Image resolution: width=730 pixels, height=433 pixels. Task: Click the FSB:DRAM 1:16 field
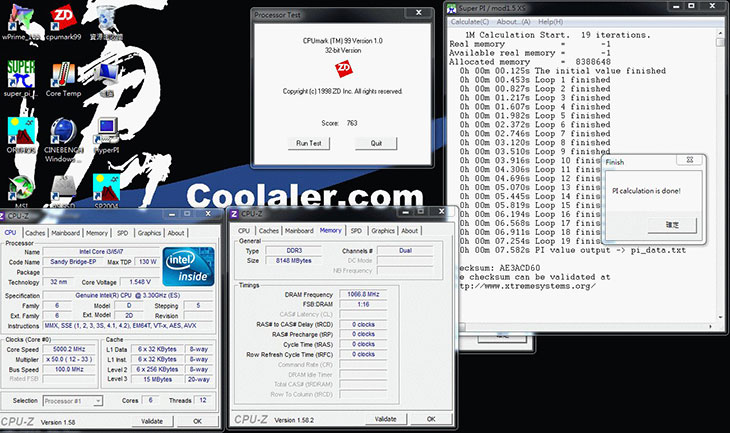click(x=363, y=304)
